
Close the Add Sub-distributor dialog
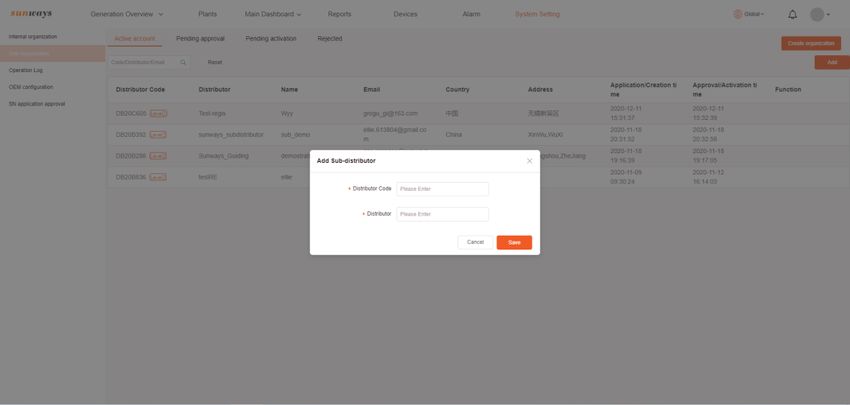click(530, 161)
